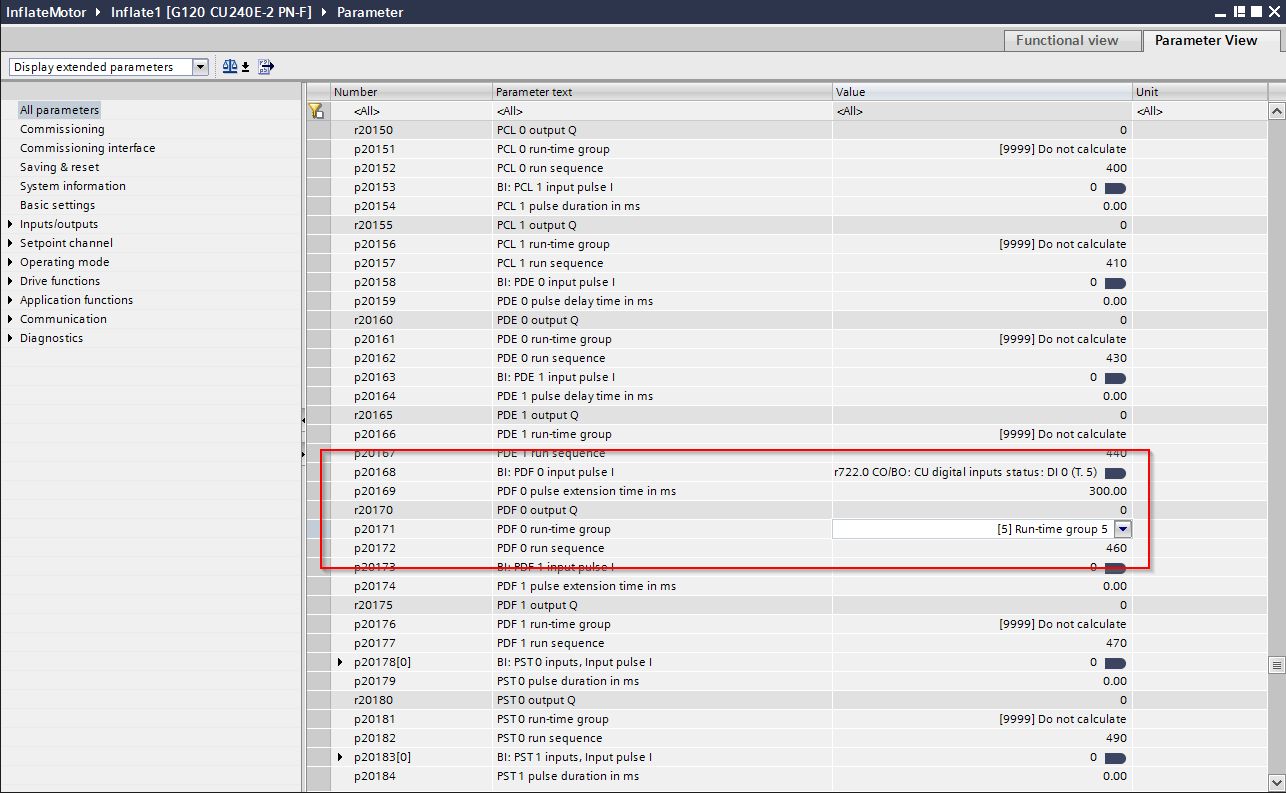Click the Value column header
The height and width of the screenshot is (793, 1286).
(x=983, y=92)
